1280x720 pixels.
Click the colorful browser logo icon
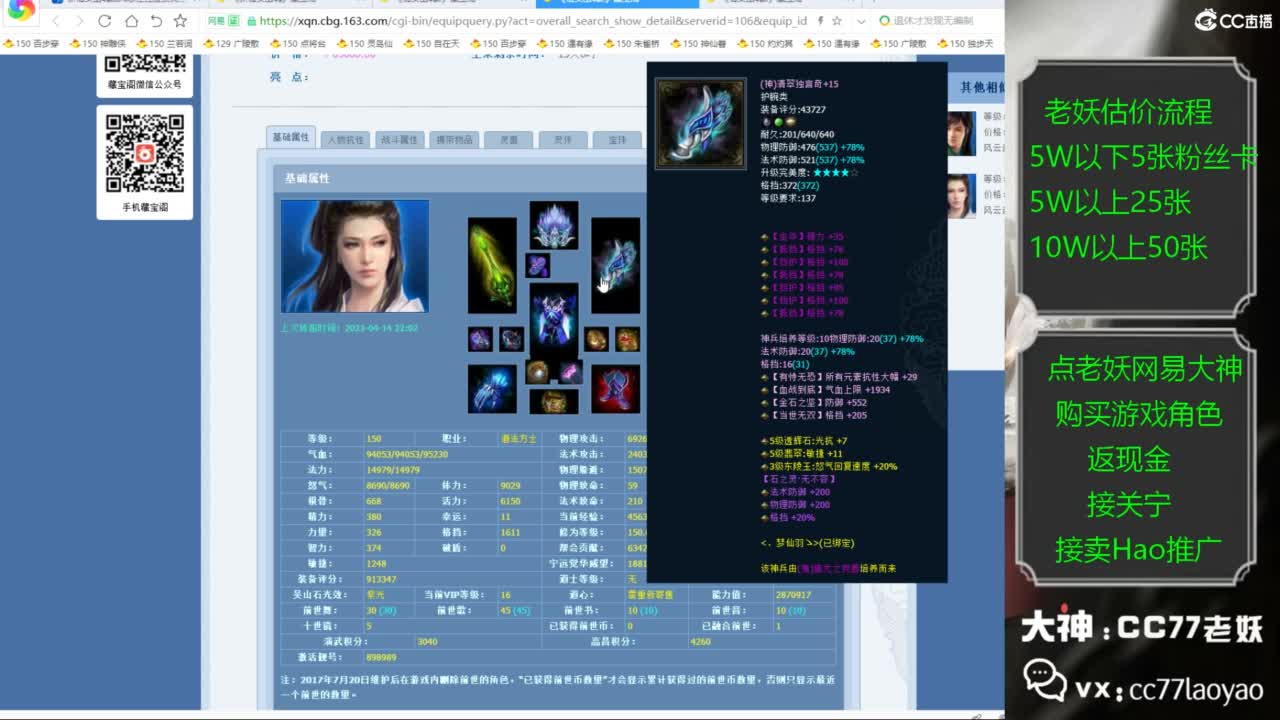(21, 10)
